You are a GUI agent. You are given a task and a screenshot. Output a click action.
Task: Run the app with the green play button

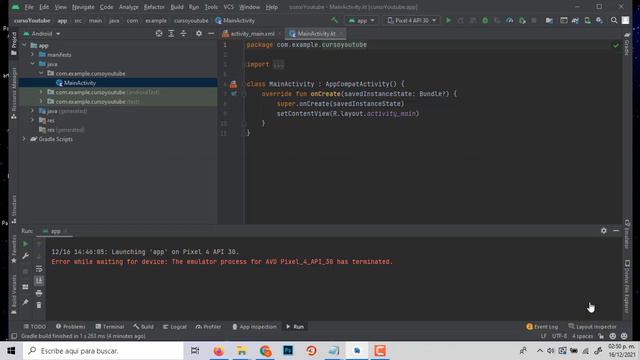tap(448, 20)
